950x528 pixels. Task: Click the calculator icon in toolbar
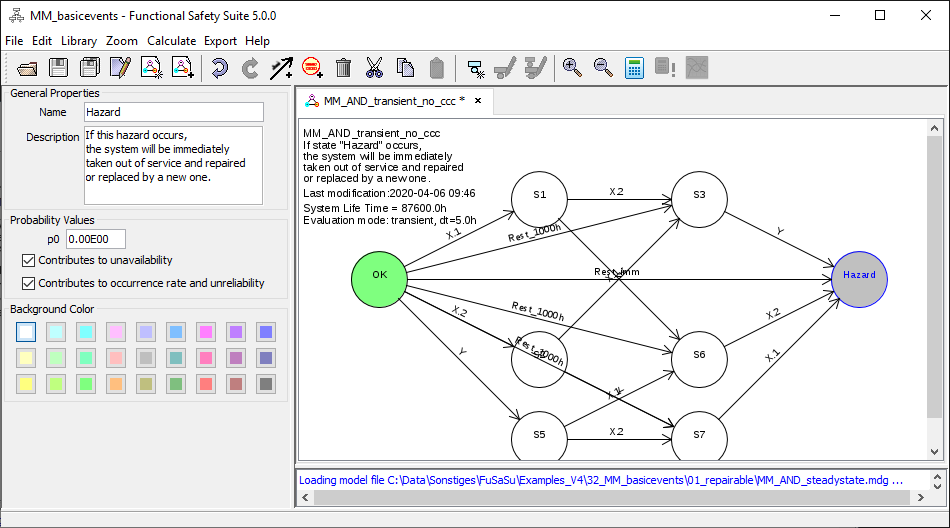pyautogui.click(x=634, y=68)
